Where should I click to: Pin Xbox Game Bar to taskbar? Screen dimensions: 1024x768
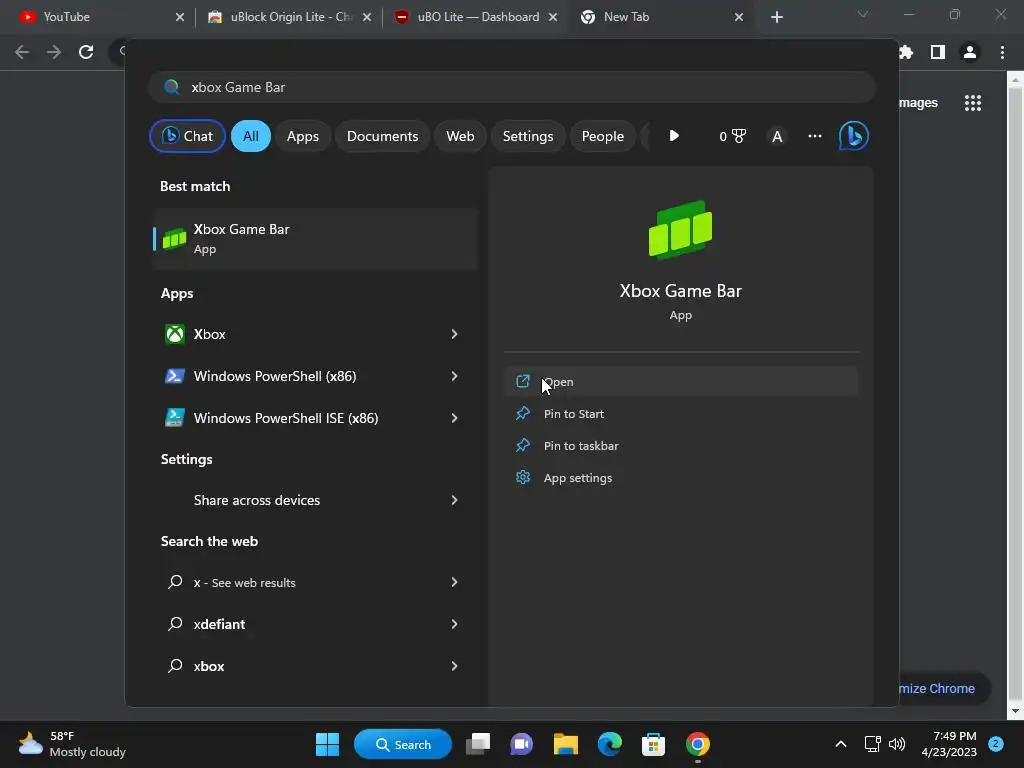[x=680, y=445]
